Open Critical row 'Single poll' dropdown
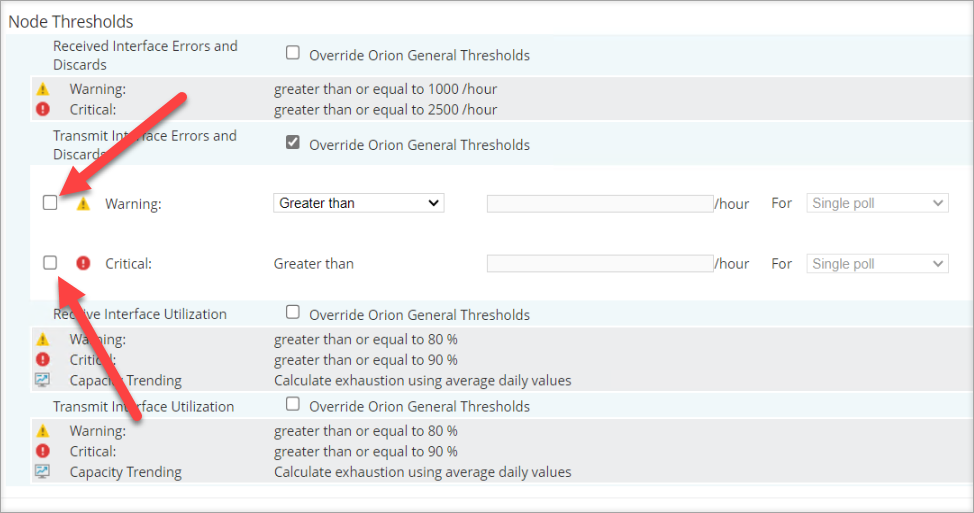Screen dimensions: 974x513 [876, 264]
